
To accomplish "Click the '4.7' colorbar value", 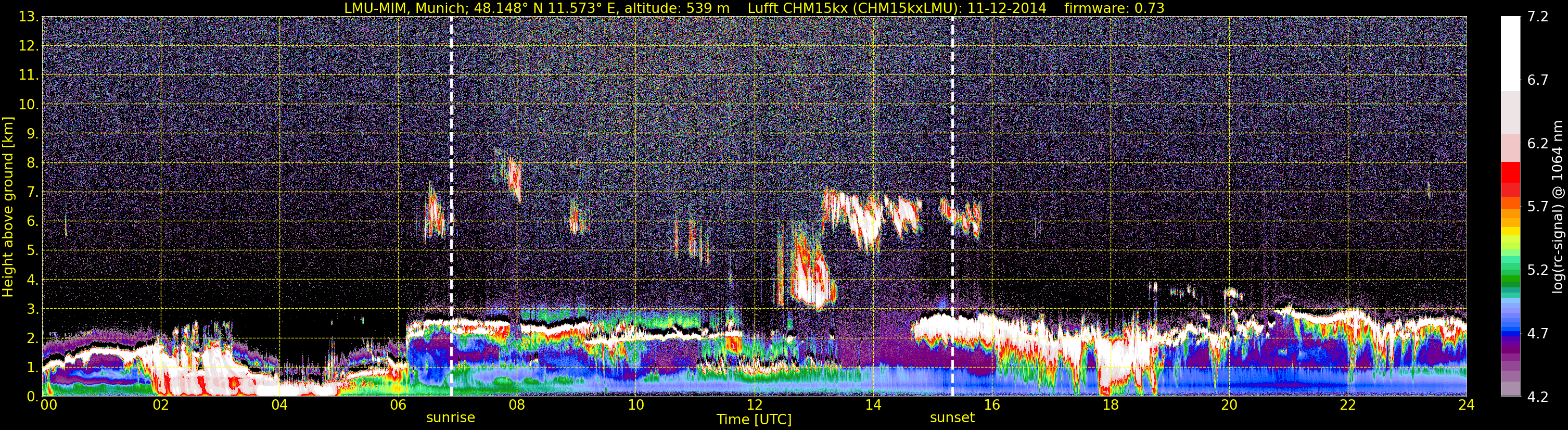I will tap(1538, 333).
